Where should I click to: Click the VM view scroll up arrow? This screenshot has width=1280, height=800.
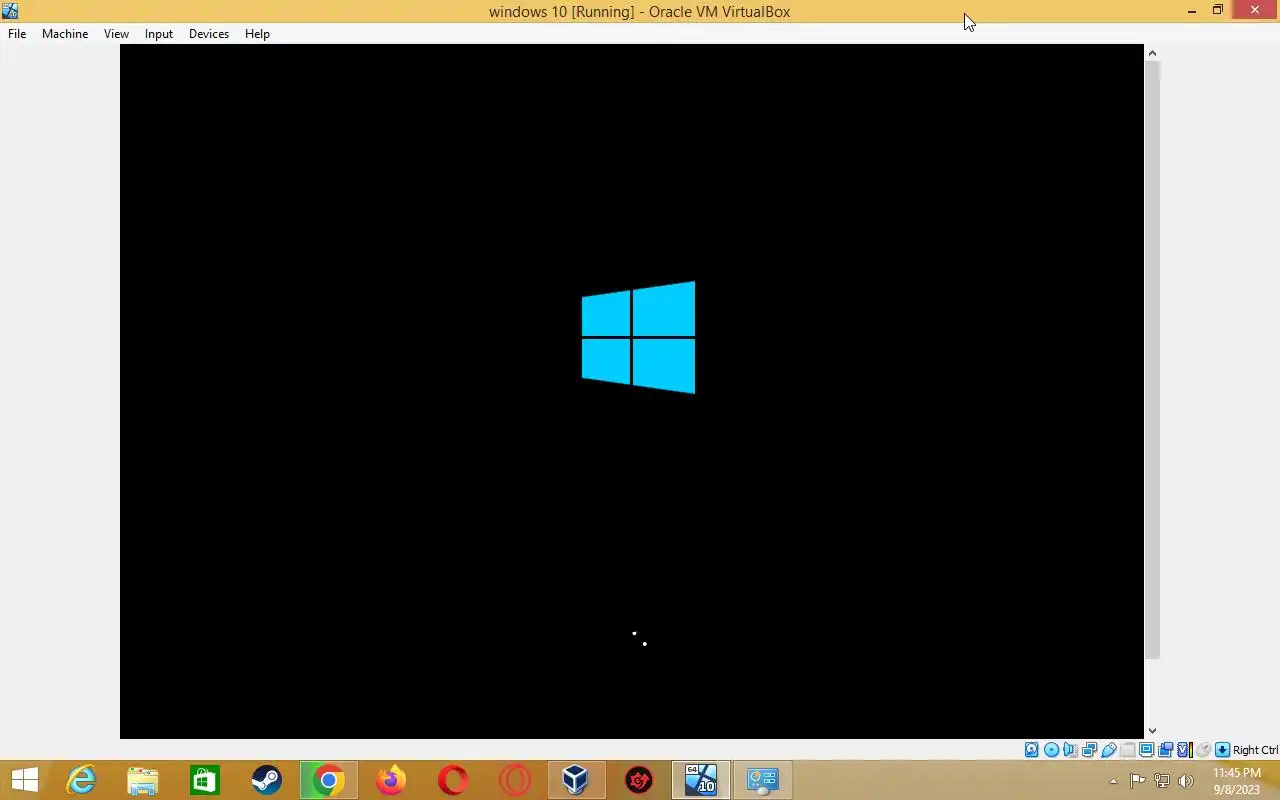pyautogui.click(x=1152, y=53)
